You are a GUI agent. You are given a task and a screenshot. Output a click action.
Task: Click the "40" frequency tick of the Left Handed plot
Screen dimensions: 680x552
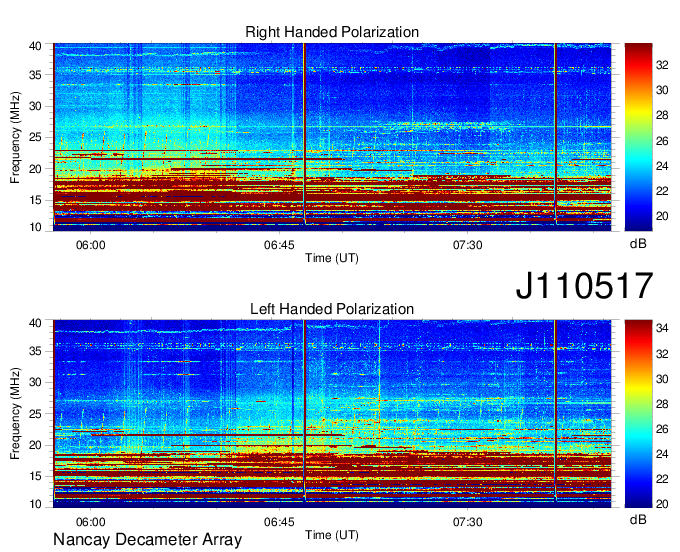tap(36, 323)
